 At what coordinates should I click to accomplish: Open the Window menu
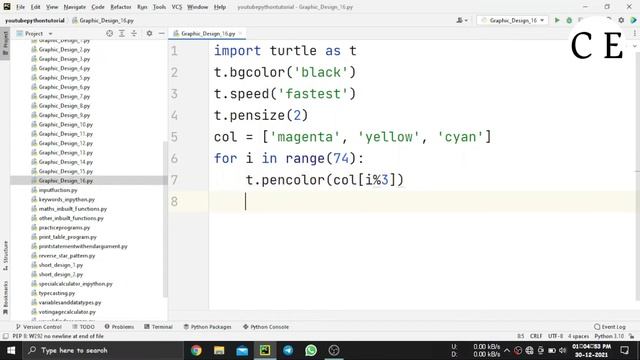[198, 7]
